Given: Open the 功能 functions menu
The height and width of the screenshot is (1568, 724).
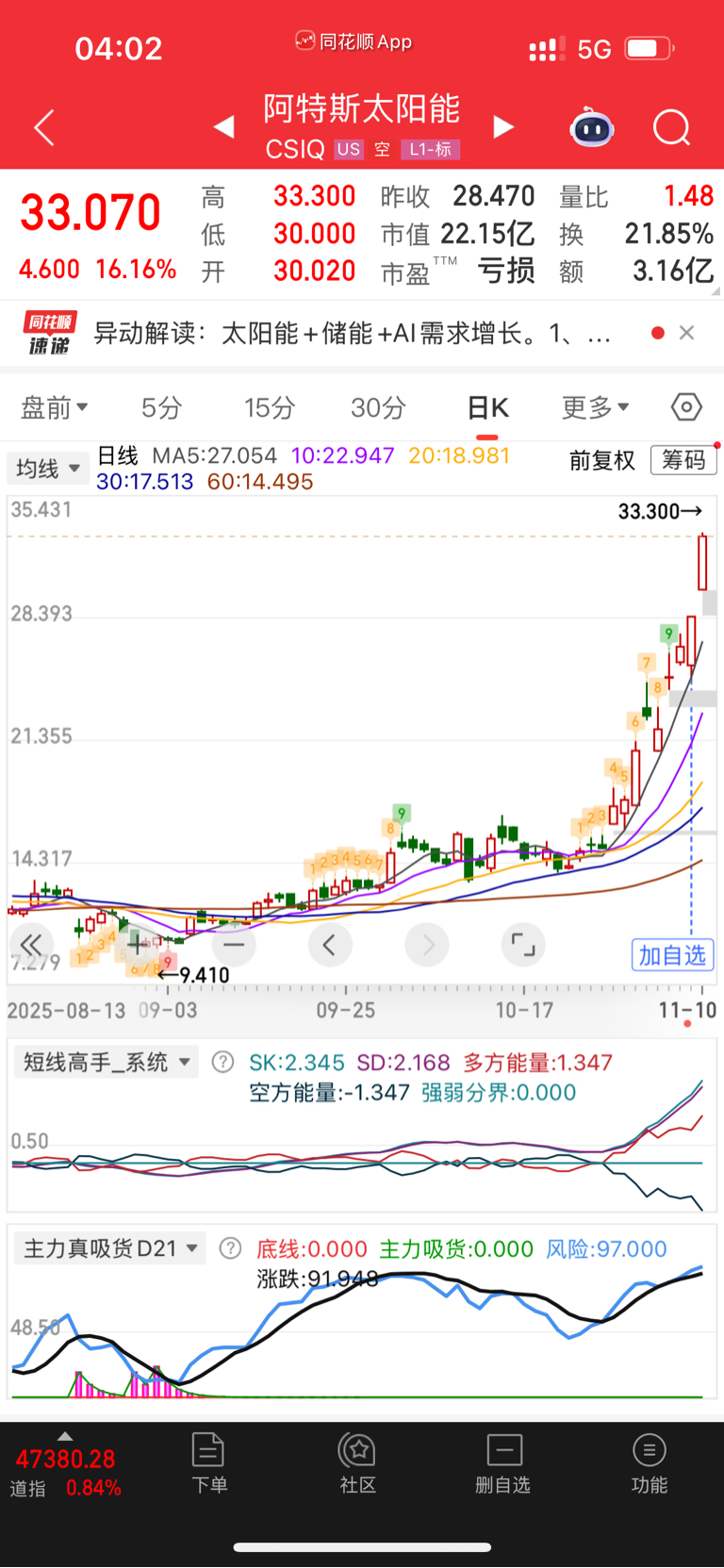Looking at the screenshot, I should pyautogui.click(x=649, y=1463).
